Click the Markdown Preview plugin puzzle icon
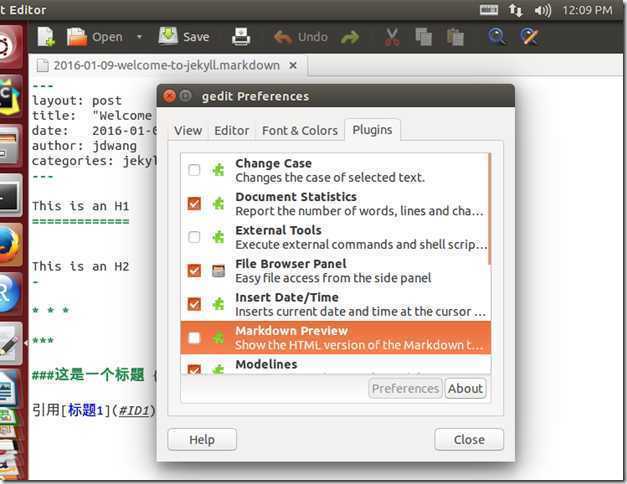Viewport: 627px width, 484px height. click(x=218, y=338)
